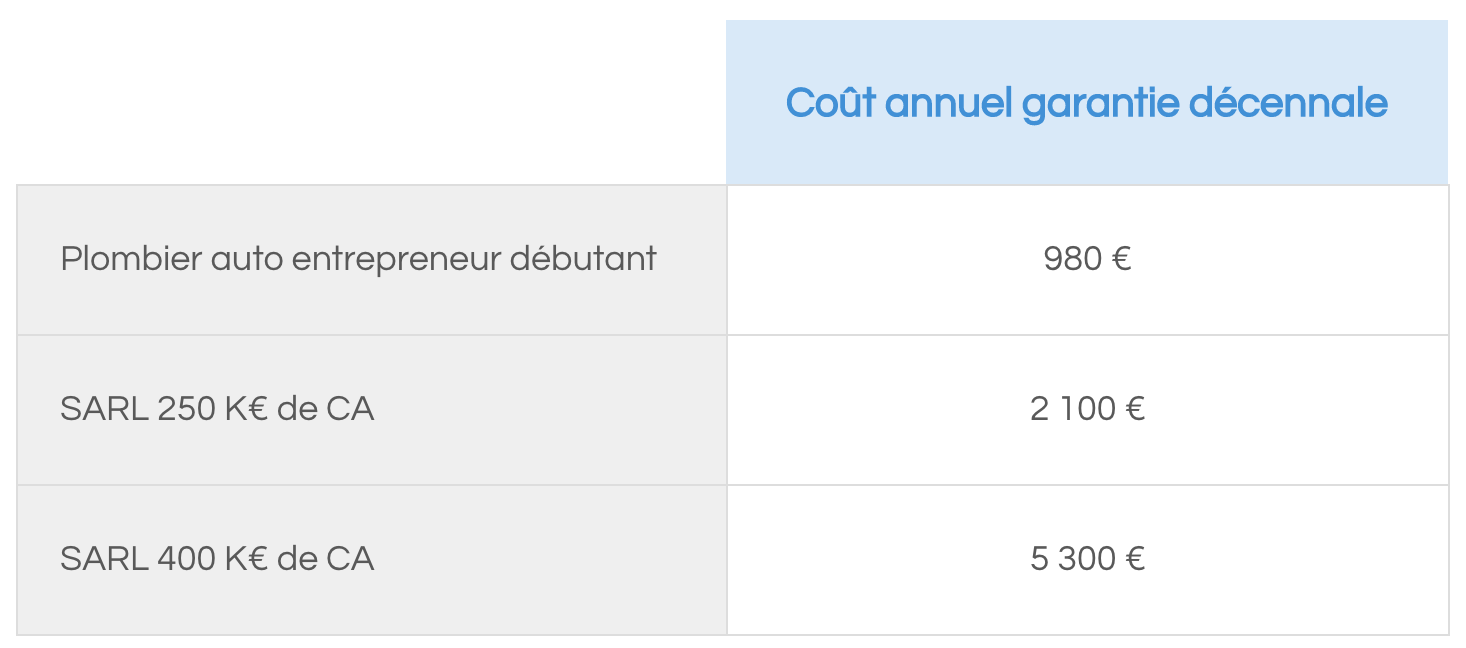The height and width of the screenshot is (648, 1466).
Task: Click the euro symbol after 980
Action: (x=1121, y=260)
